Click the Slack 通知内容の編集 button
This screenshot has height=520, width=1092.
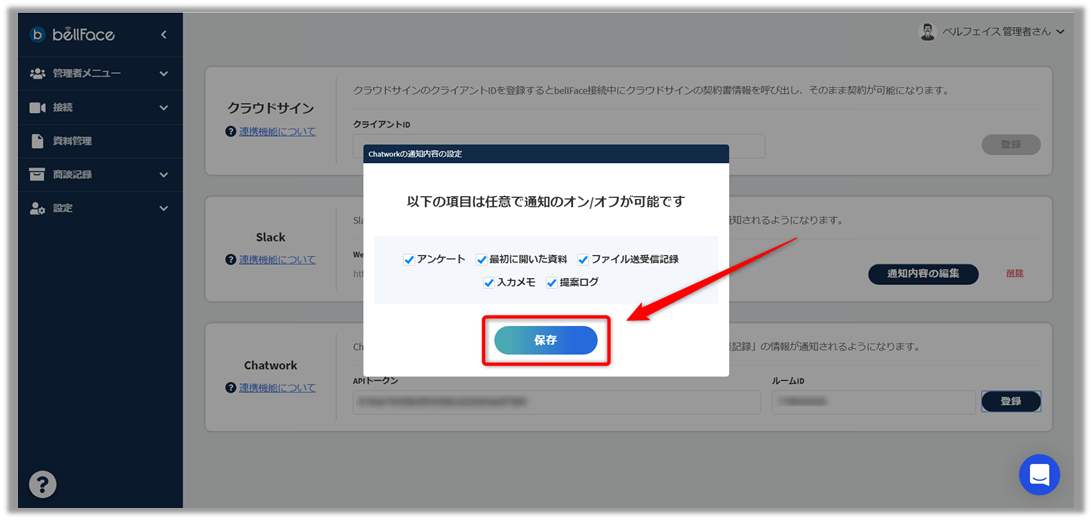[x=923, y=274]
